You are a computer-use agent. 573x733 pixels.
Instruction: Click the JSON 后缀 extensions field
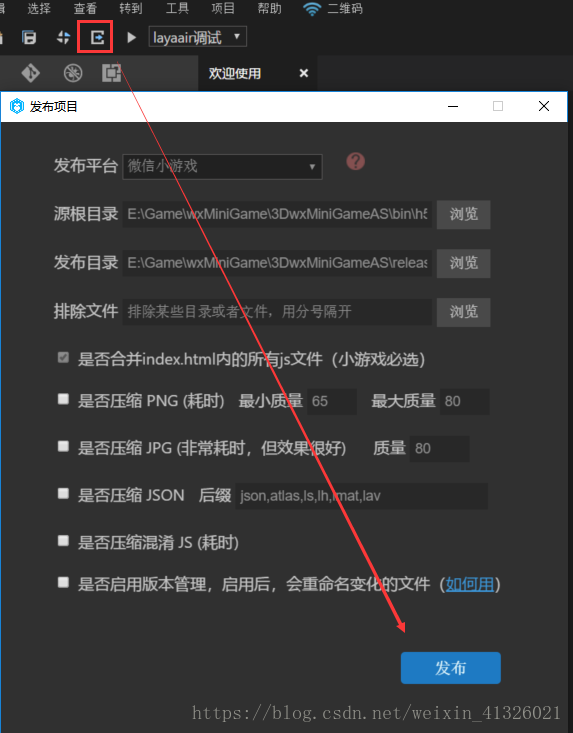(361, 496)
